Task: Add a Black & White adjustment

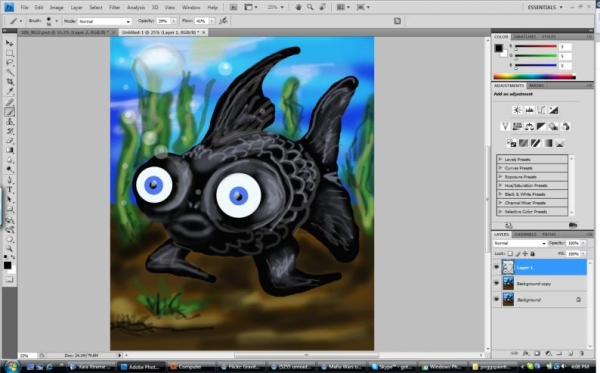Action: (x=541, y=127)
